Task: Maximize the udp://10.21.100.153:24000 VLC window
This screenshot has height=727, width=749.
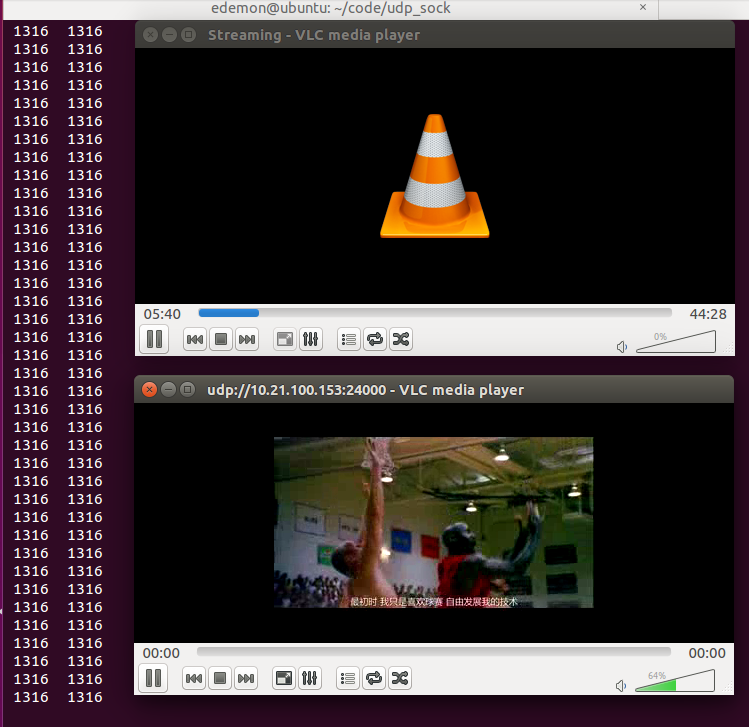Action: coord(188,390)
